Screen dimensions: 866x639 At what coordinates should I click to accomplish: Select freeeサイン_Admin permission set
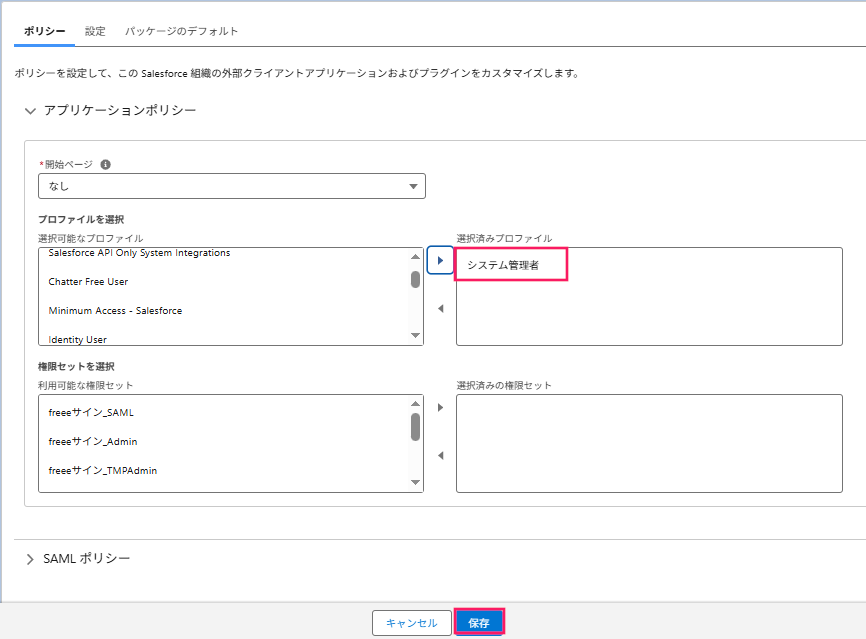[93, 442]
